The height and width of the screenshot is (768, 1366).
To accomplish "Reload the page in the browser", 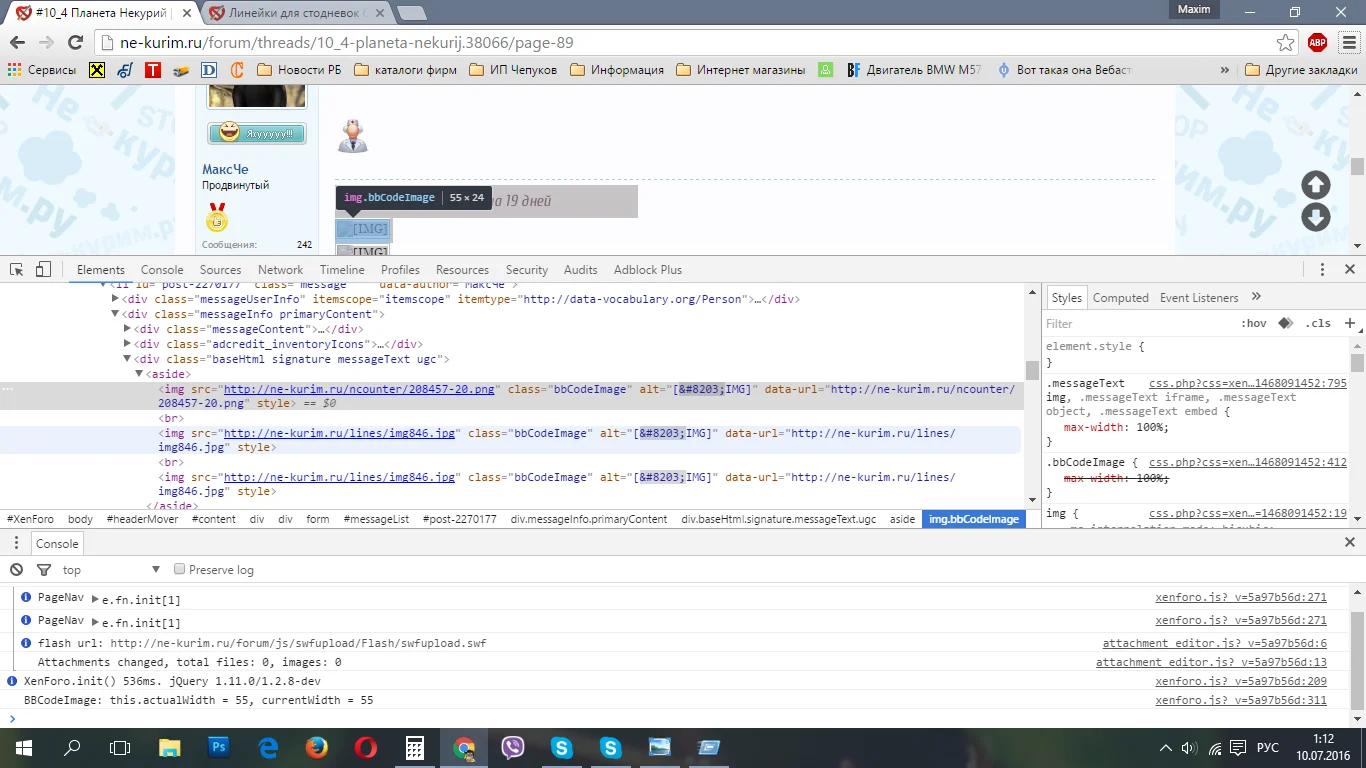I will tap(75, 43).
